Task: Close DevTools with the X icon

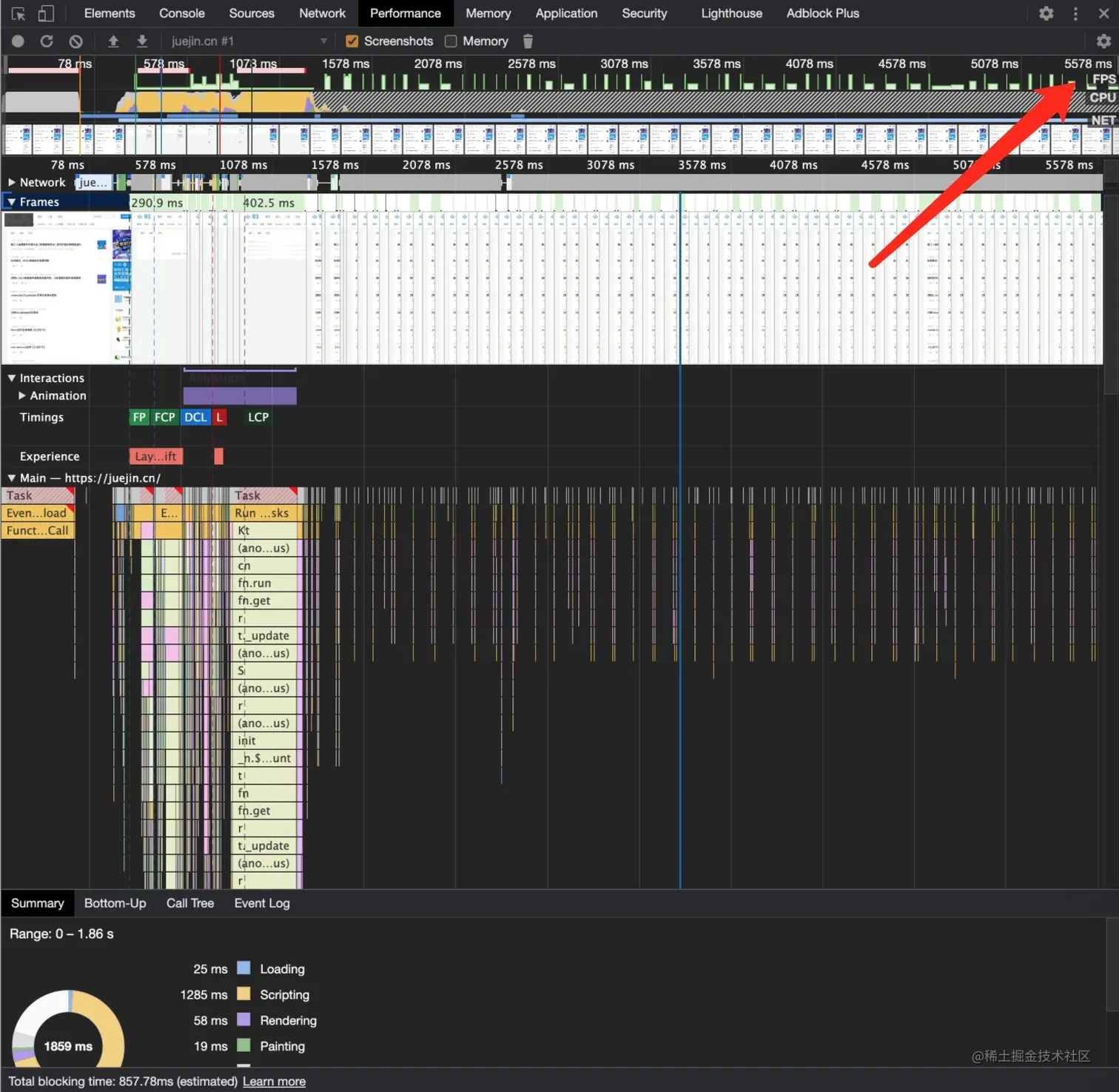Action: pyautogui.click(x=1103, y=13)
